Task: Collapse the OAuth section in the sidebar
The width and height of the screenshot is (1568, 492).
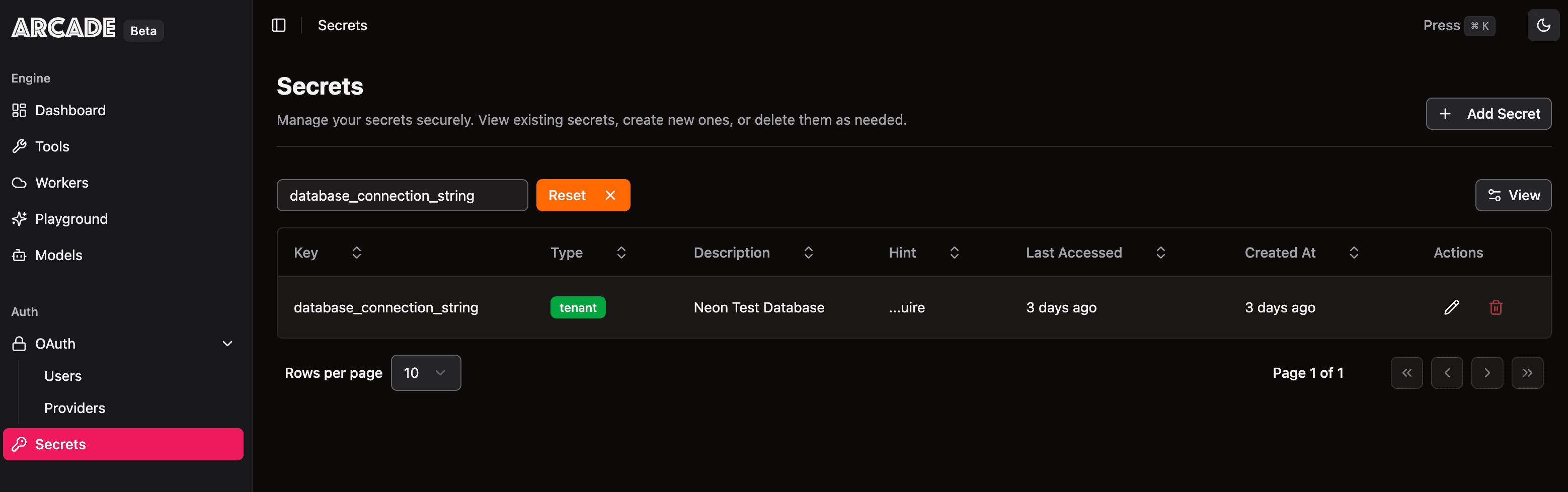Action: click(226, 344)
